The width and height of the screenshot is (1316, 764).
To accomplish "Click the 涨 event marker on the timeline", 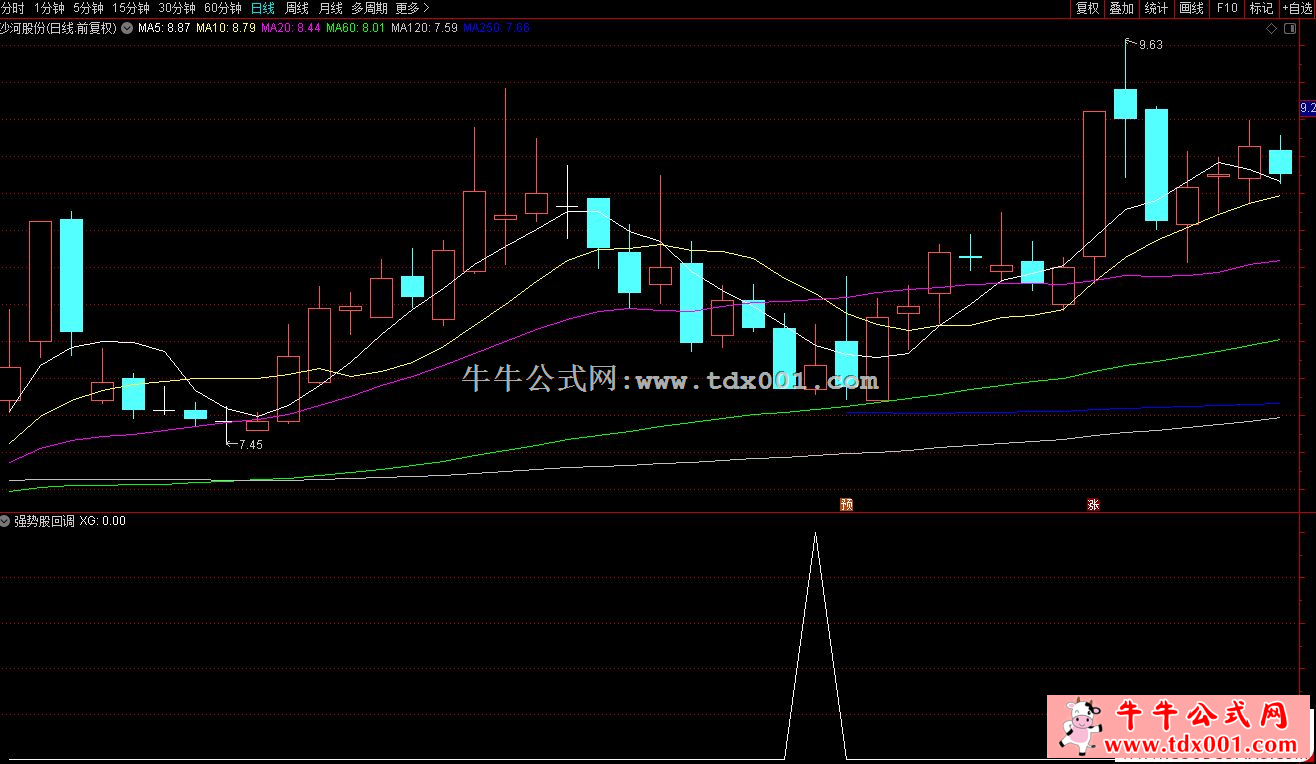I will coord(1093,505).
